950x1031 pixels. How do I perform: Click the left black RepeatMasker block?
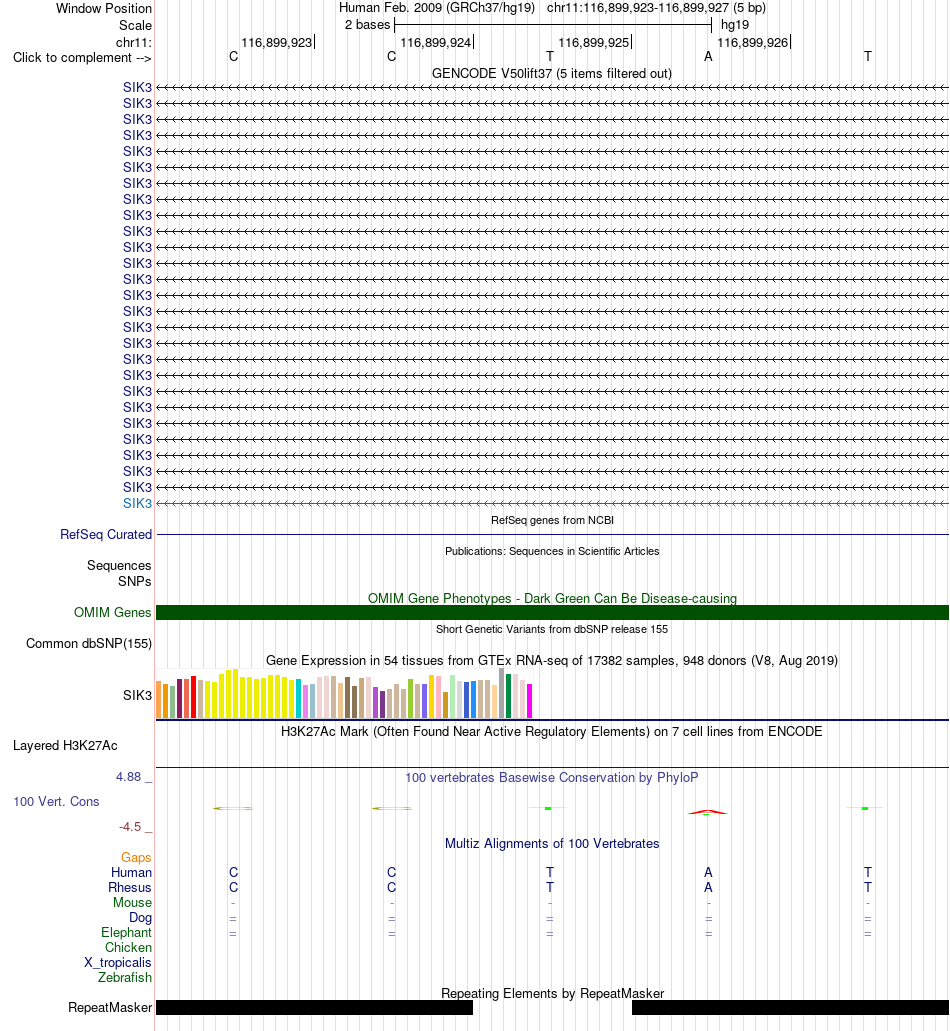314,1007
